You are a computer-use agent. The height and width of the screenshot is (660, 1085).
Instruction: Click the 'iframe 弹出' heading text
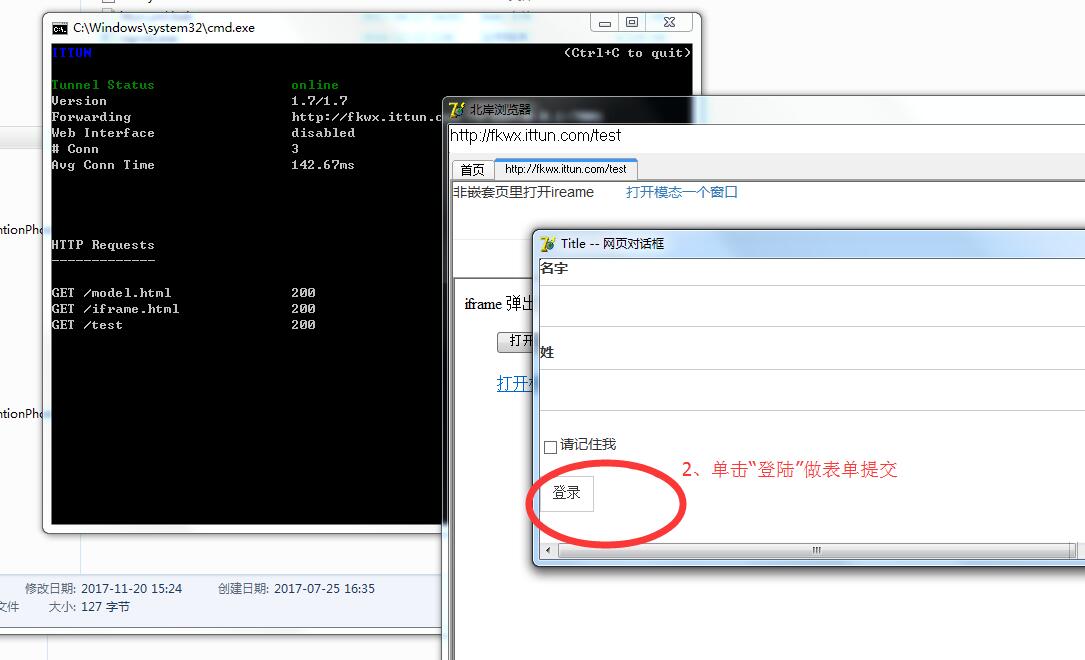(x=498, y=304)
